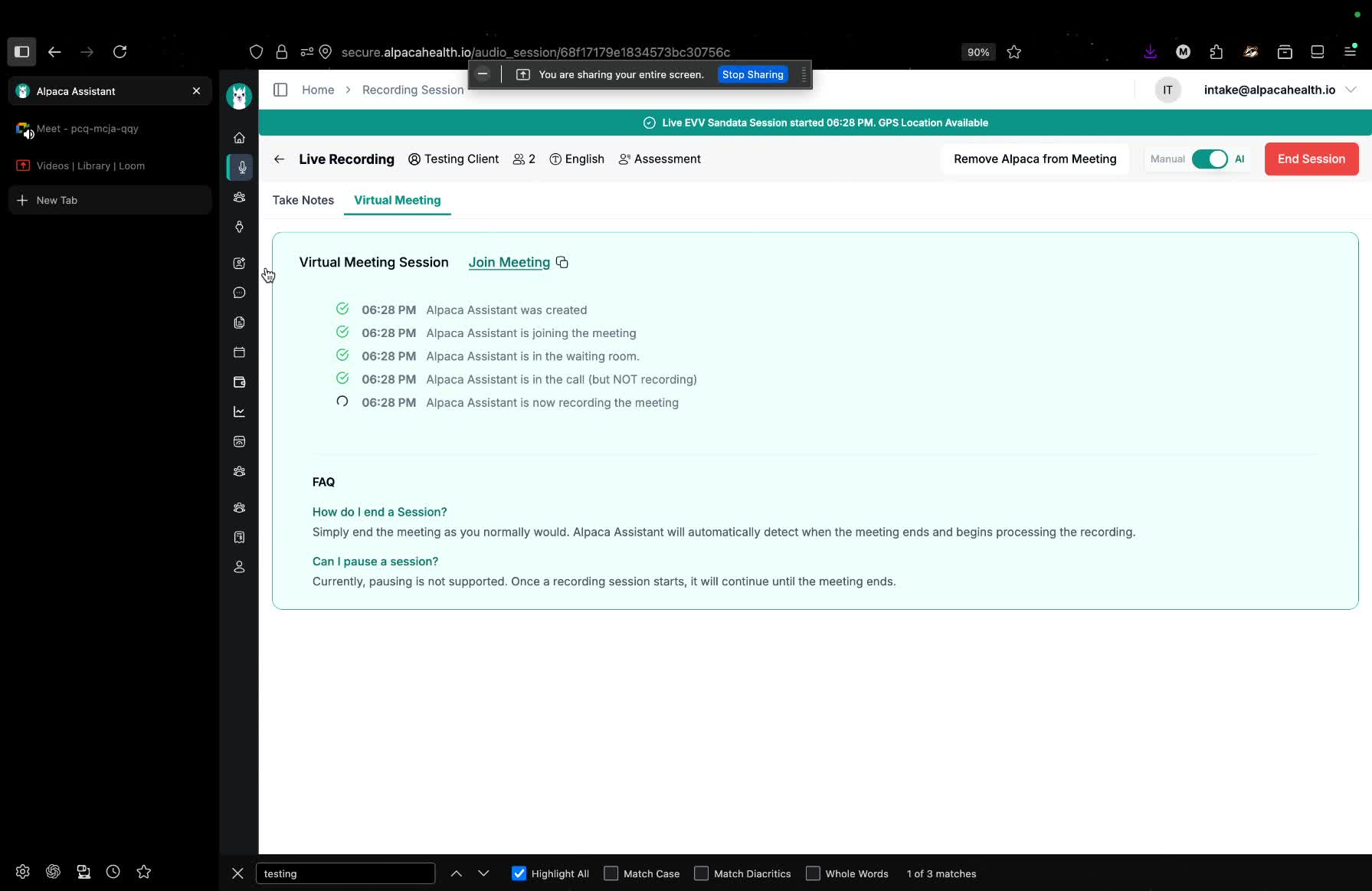Click the tracking protection shield icon
Viewport: 1372px width, 891px height.
[257, 52]
